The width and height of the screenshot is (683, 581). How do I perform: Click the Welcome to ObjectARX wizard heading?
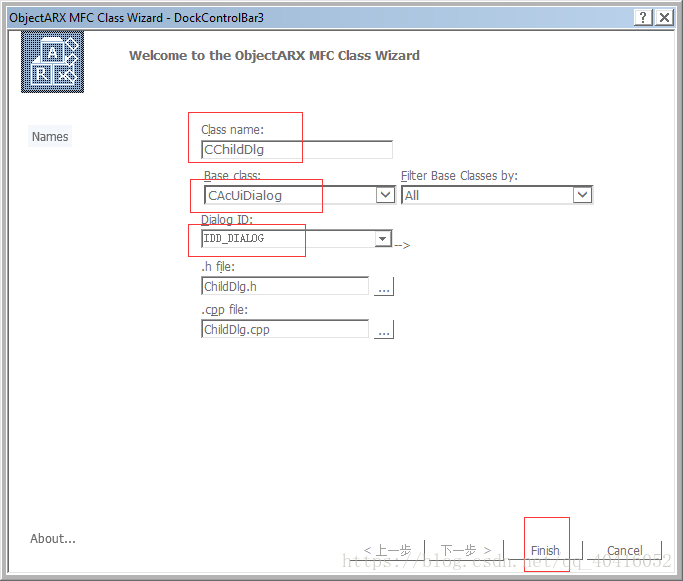(274, 56)
